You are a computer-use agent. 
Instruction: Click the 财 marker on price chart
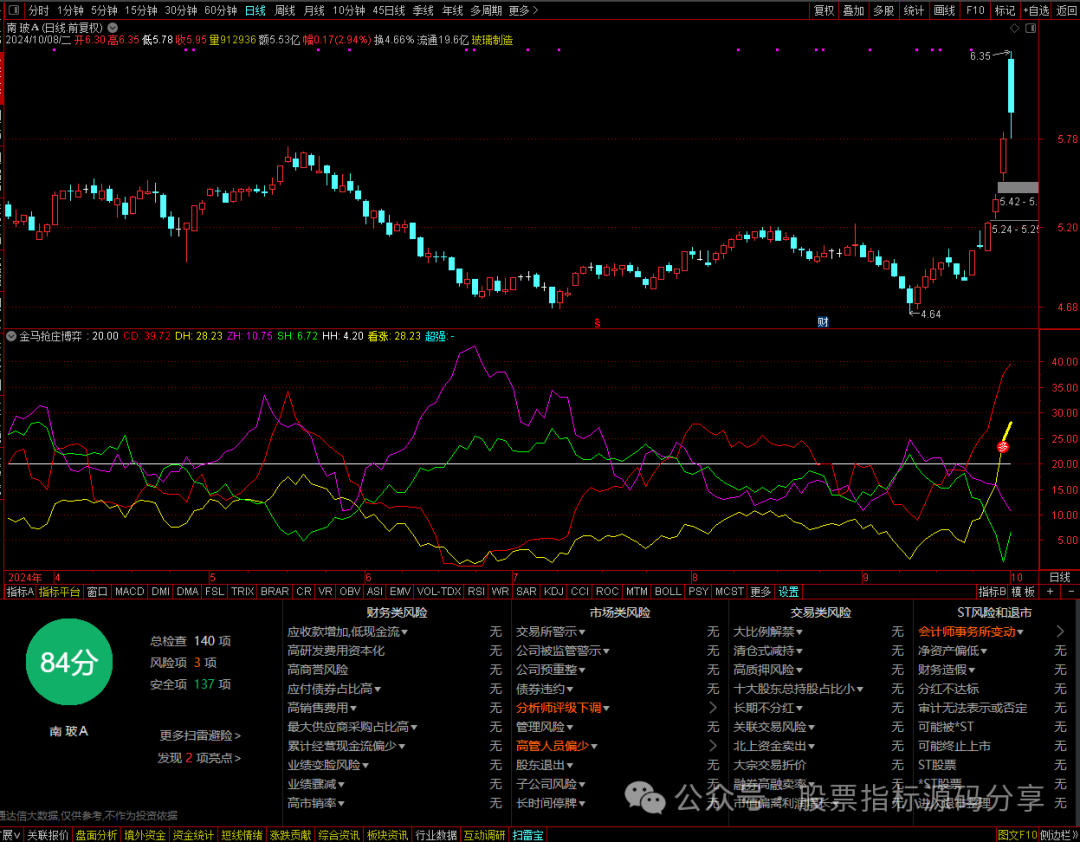pyautogui.click(x=822, y=322)
